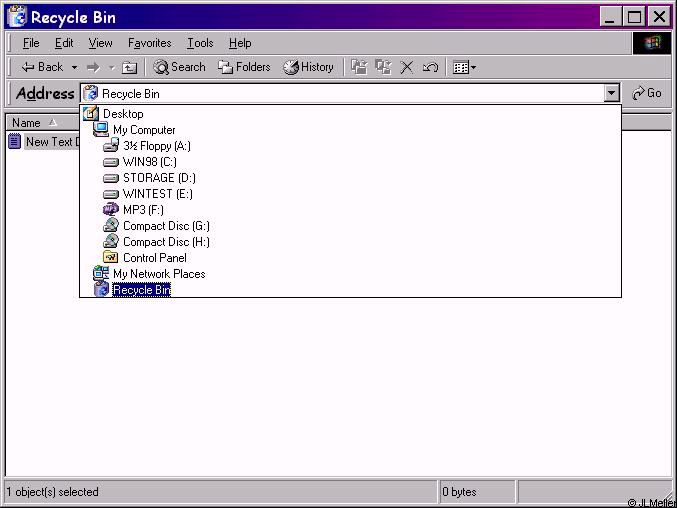The image size is (677, 508).
Task: Click the Back arrow button
Action: coord(42,67)
